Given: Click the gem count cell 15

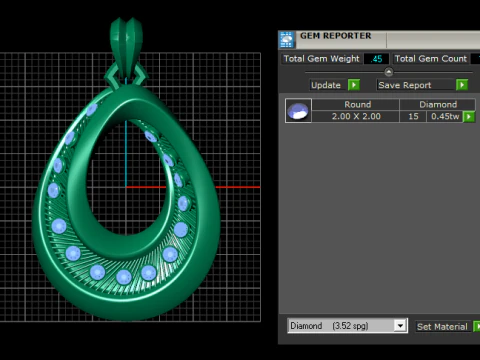Looking at the screenshot, I should click(413, 116).
